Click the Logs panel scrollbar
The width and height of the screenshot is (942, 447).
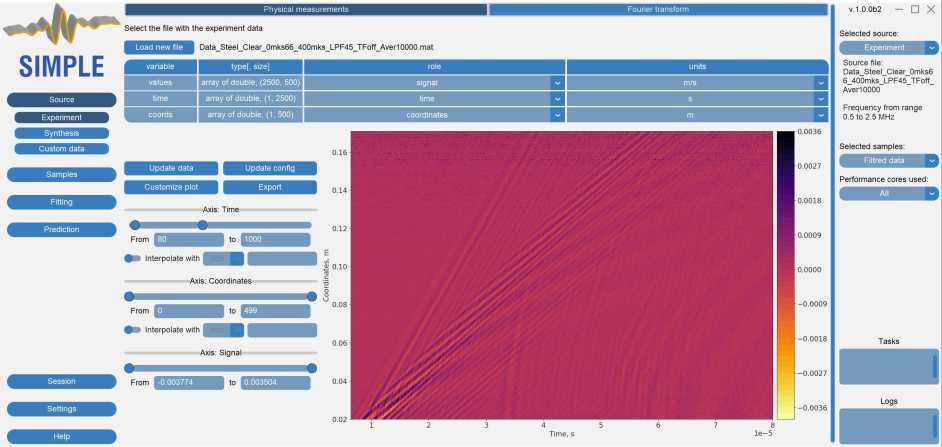click(x=935, y=427)
